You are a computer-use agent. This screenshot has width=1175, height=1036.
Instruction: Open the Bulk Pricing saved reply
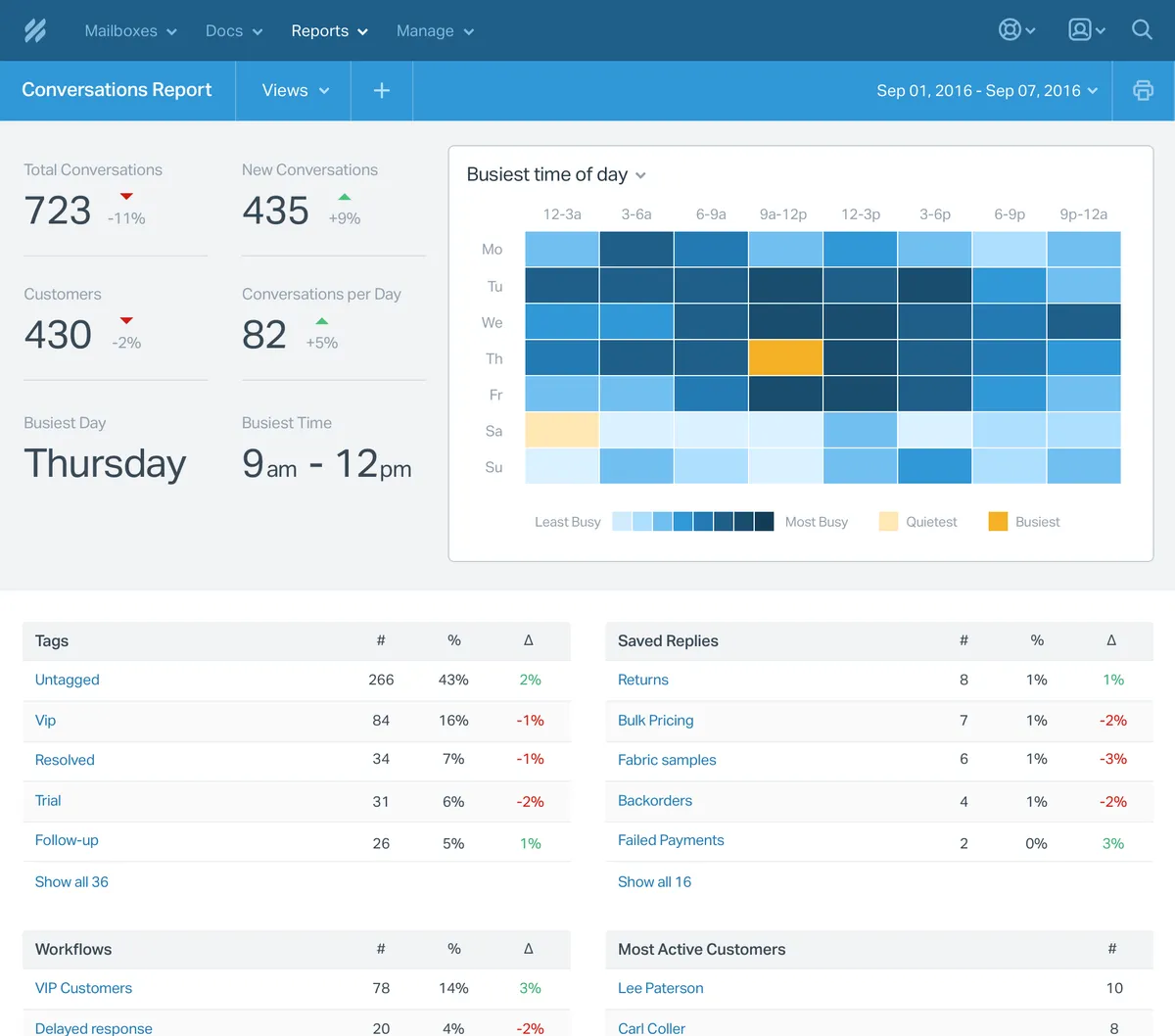pyautogui.click(x=655, y=720)
